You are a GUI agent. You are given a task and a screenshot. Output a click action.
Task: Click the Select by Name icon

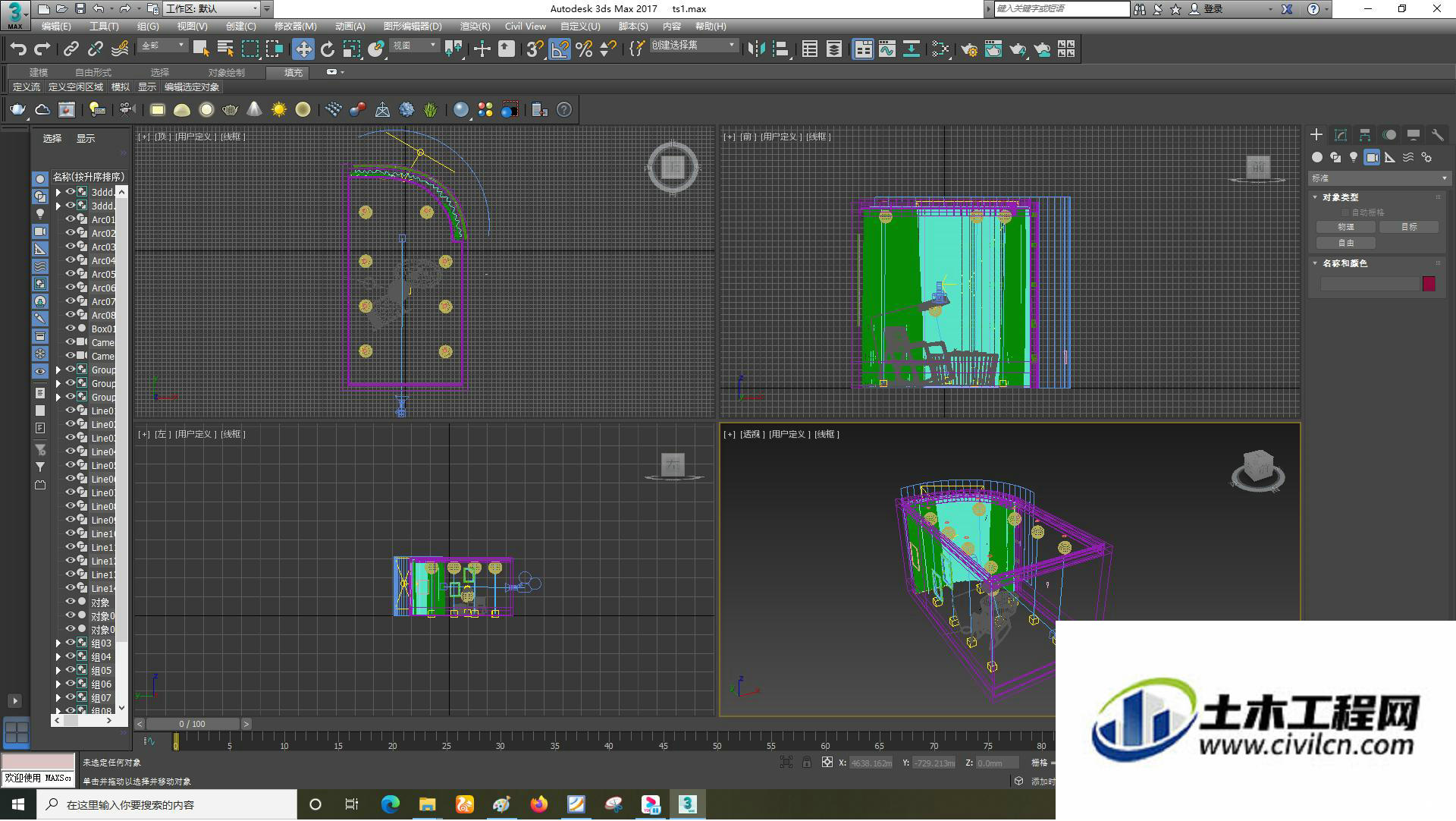[225, 49]
